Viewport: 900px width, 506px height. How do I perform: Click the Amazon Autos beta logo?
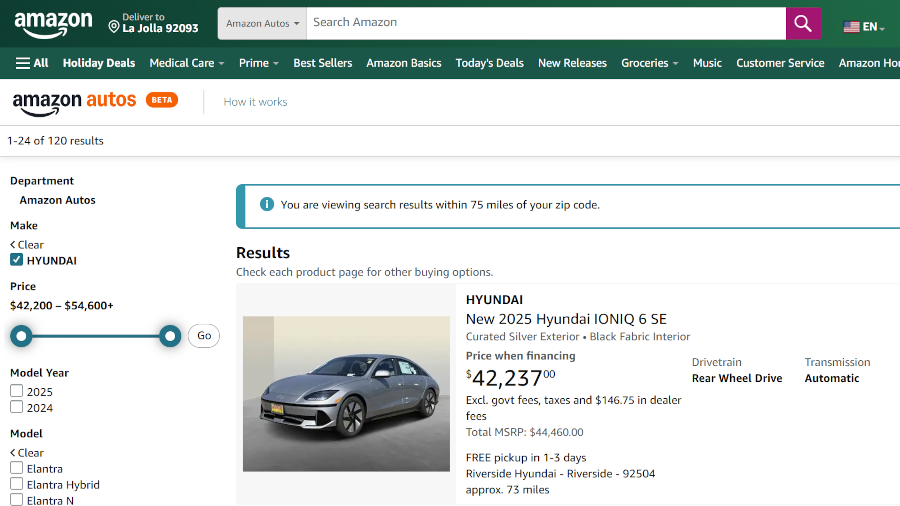[x=95, y=102]
